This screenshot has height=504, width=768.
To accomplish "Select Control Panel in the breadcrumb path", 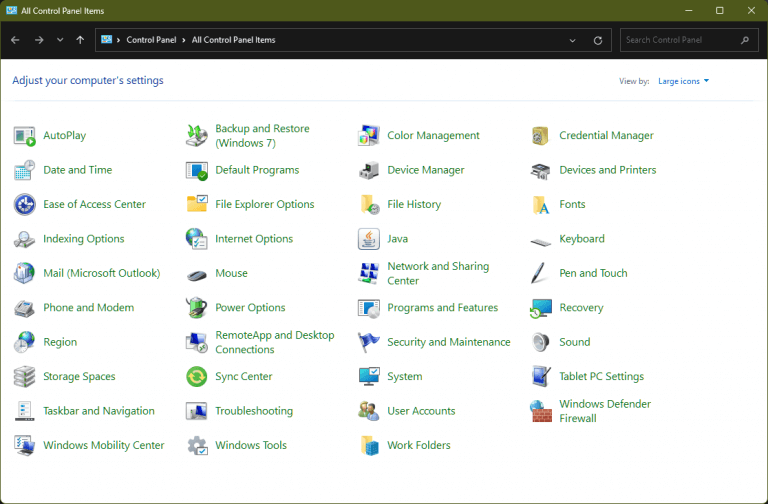I will coord(151,40).
